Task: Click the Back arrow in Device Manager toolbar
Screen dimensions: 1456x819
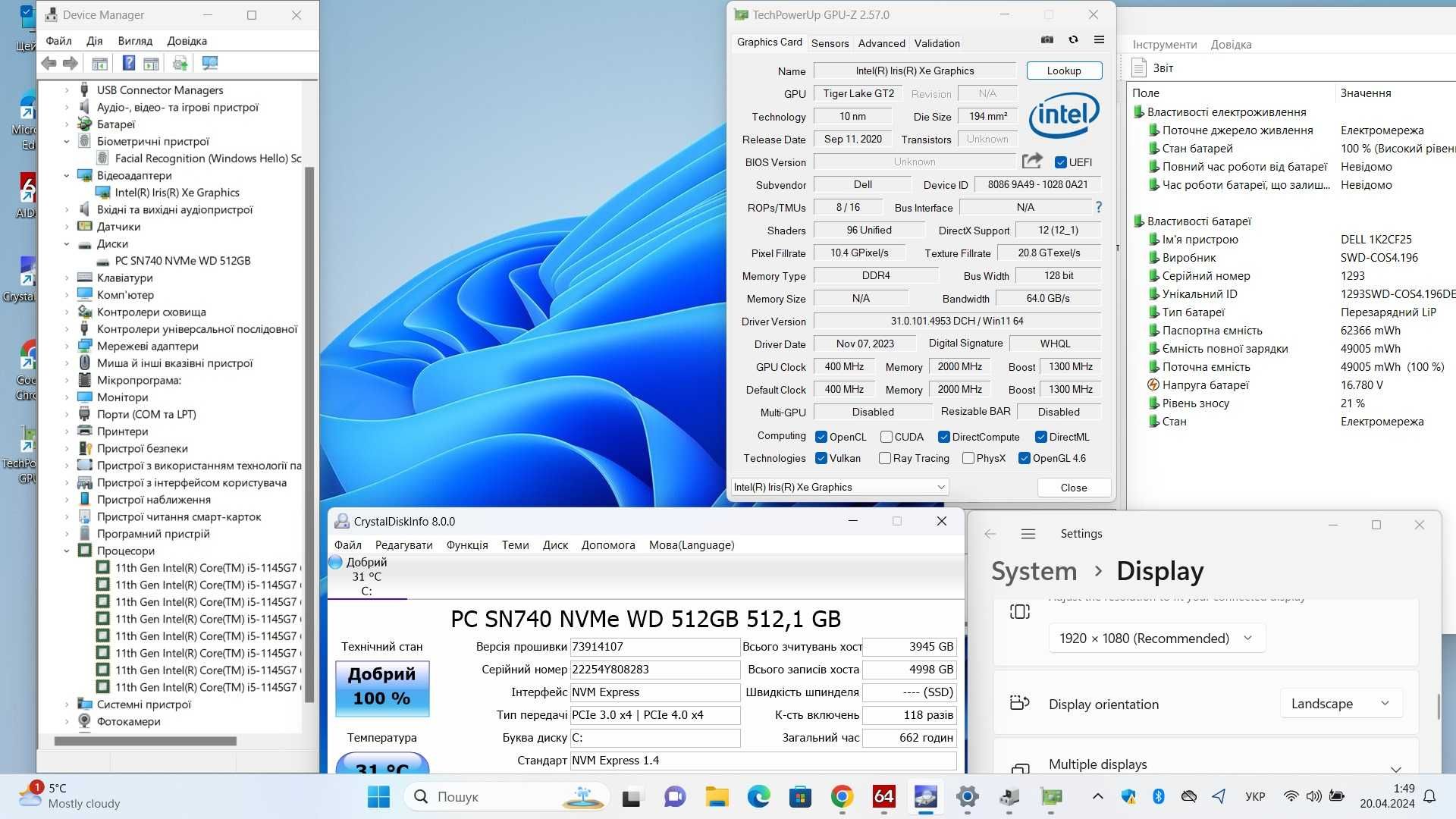Action: point(49,64)
